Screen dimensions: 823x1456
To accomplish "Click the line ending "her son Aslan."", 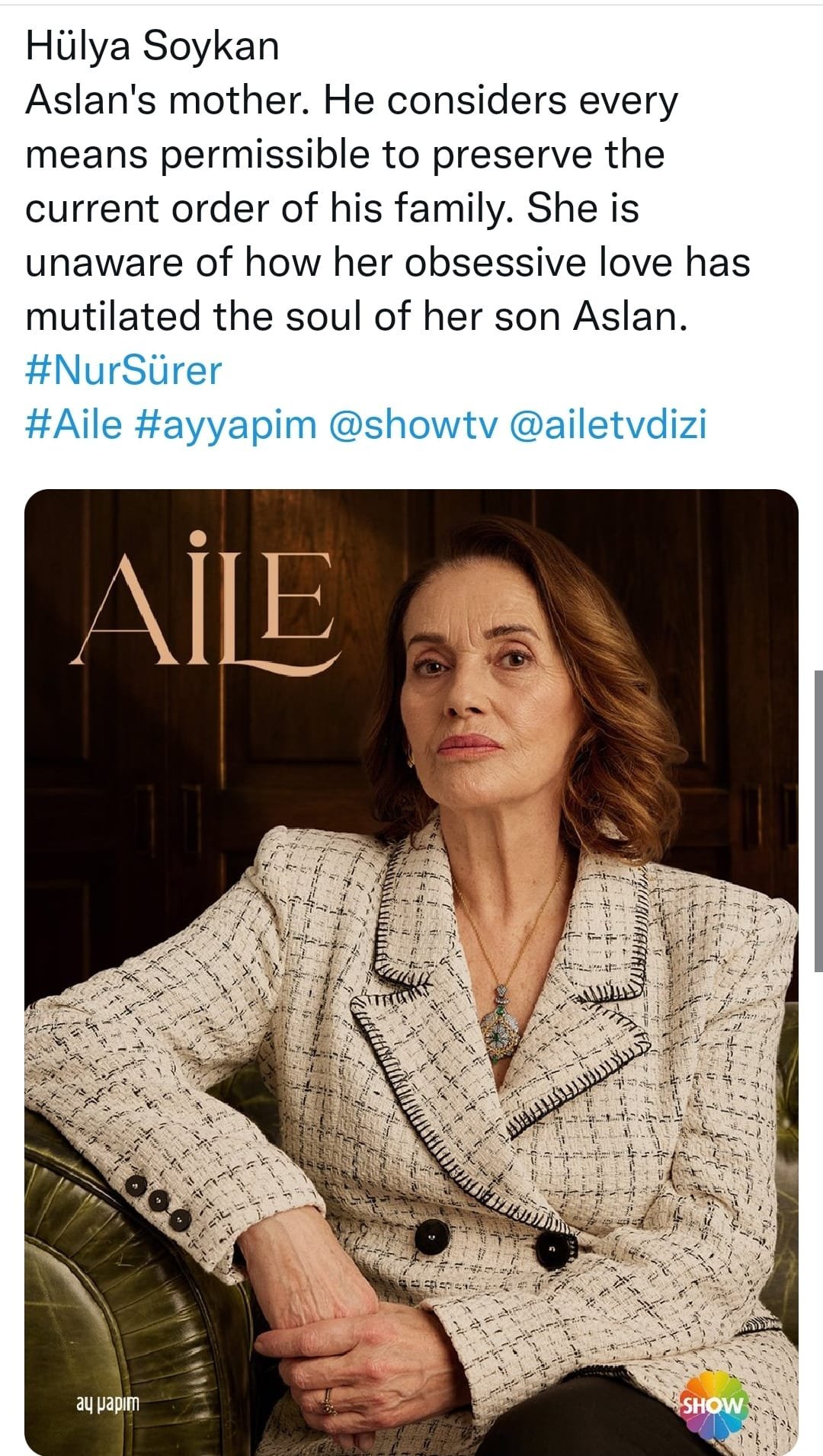I will (356, 316).
